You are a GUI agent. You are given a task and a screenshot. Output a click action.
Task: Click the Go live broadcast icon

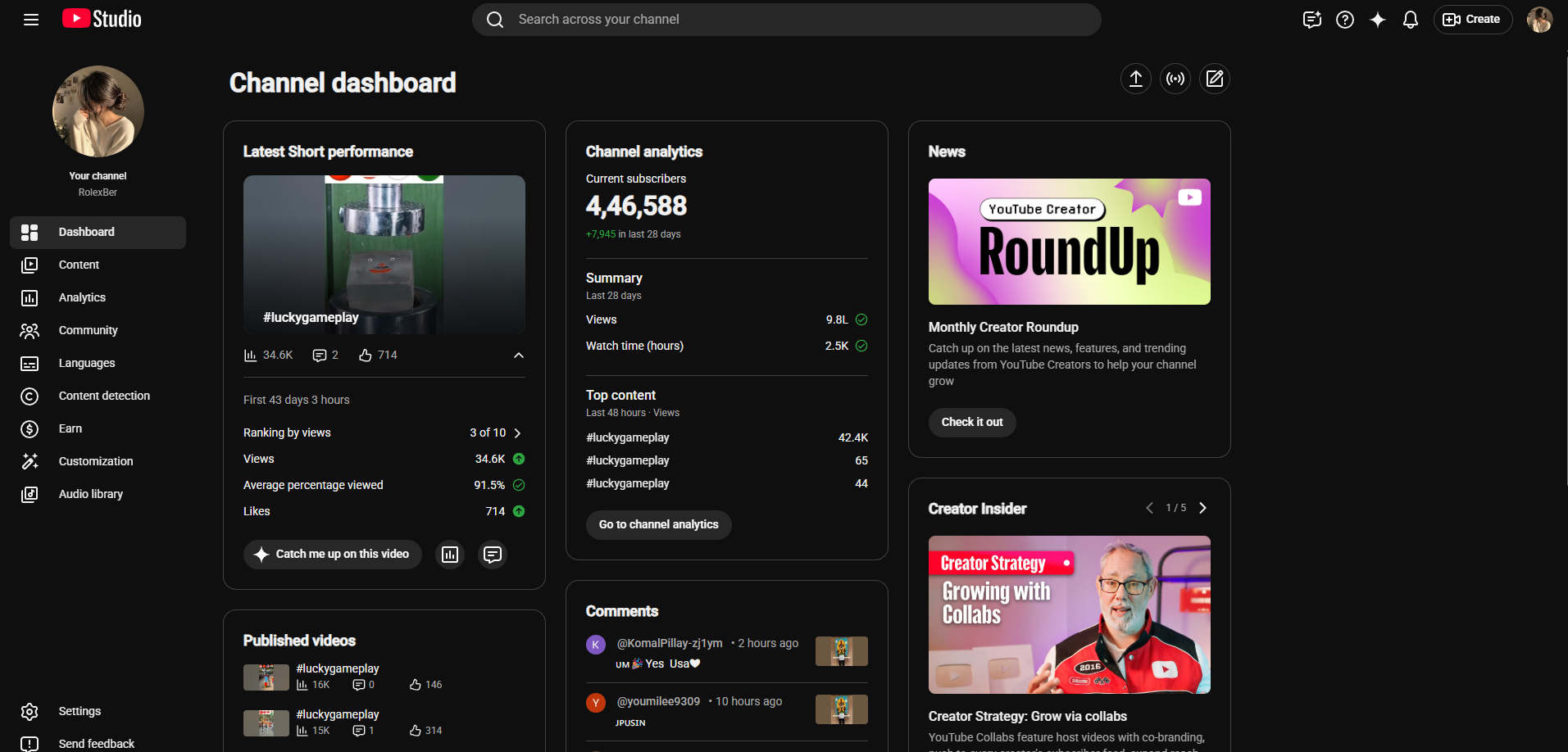tap(1175, 79)
